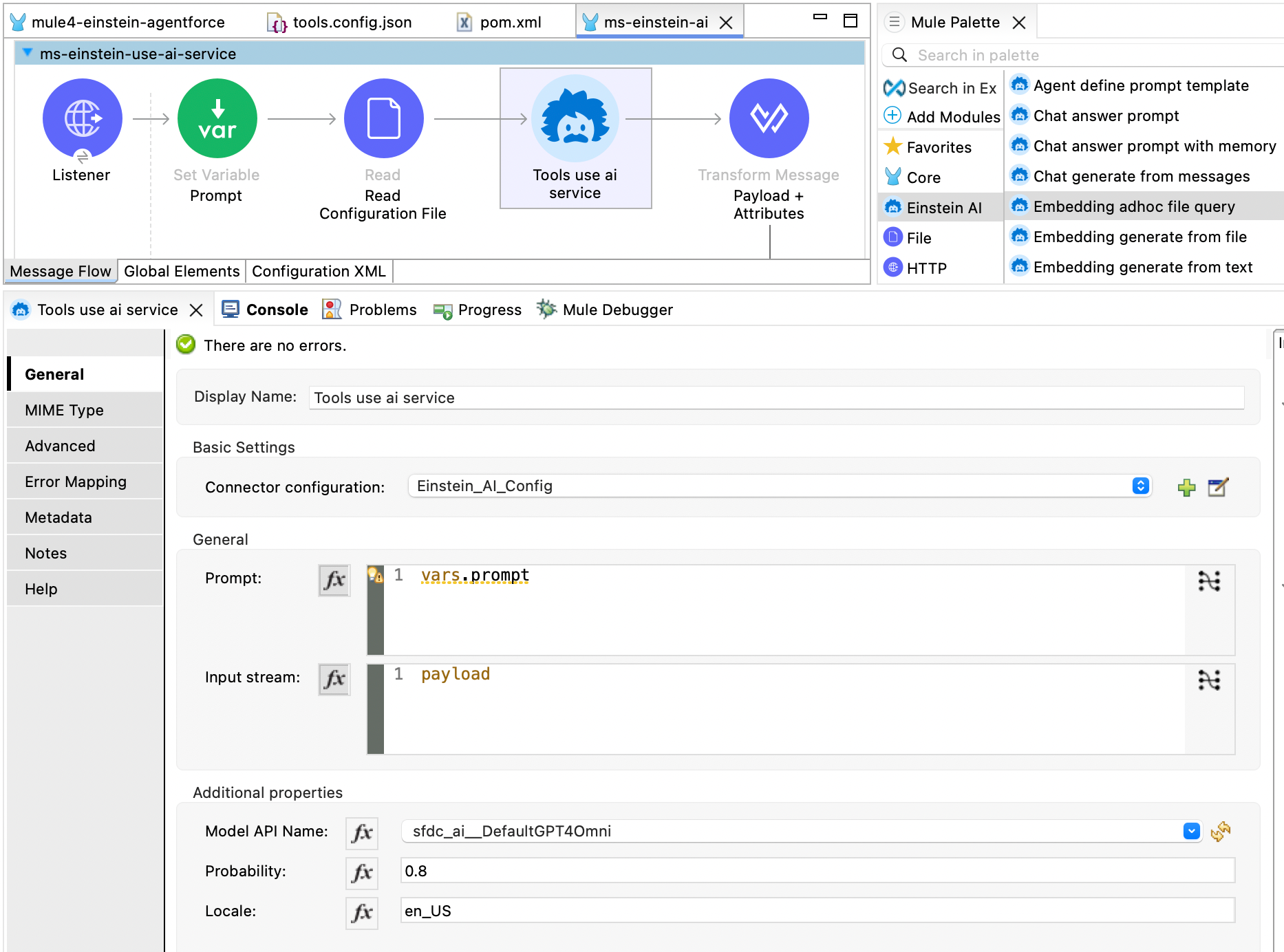Open the Progress view tab

pyautogui.click(x=478, y=310)
